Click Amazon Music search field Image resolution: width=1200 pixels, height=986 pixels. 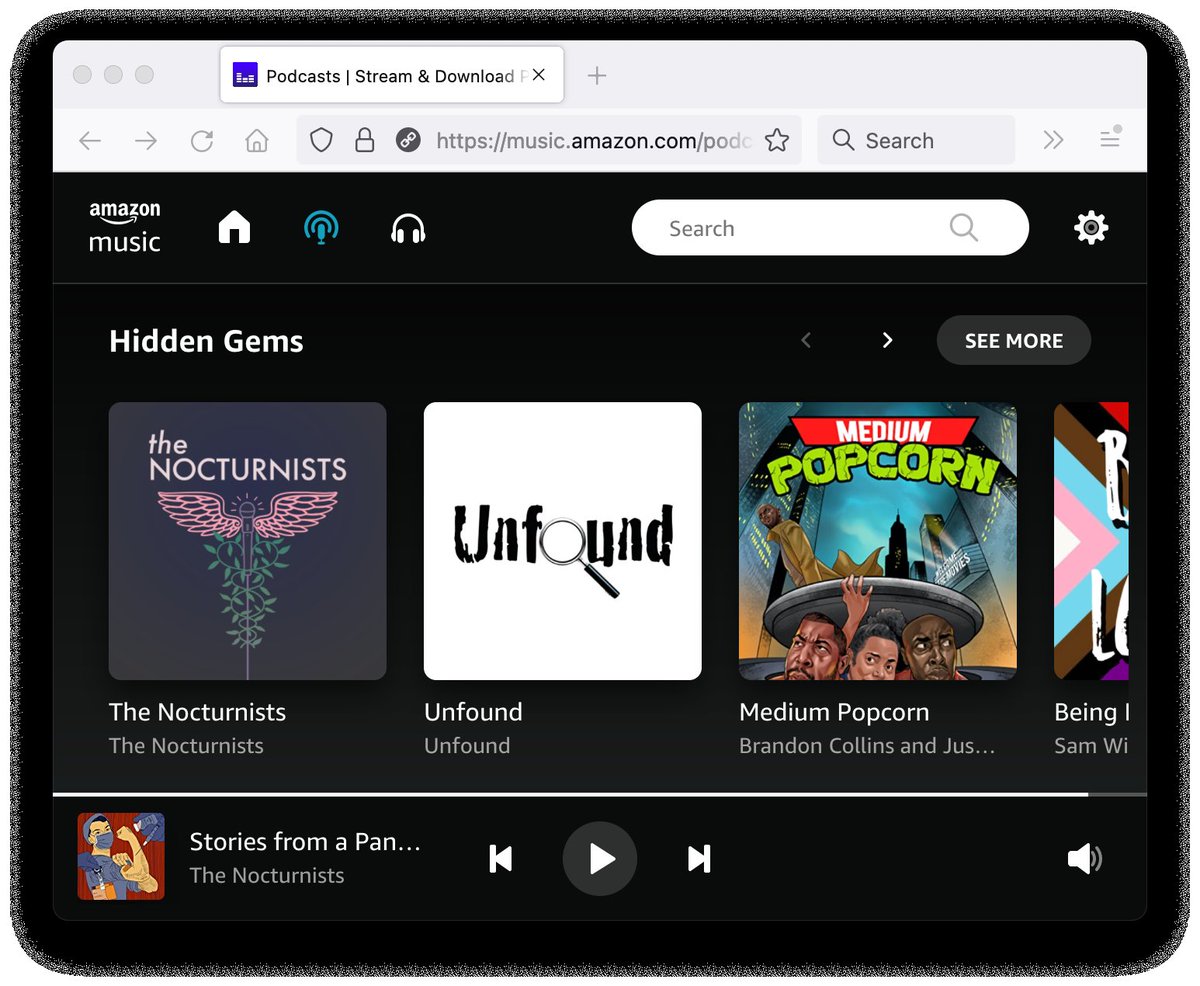830,228
